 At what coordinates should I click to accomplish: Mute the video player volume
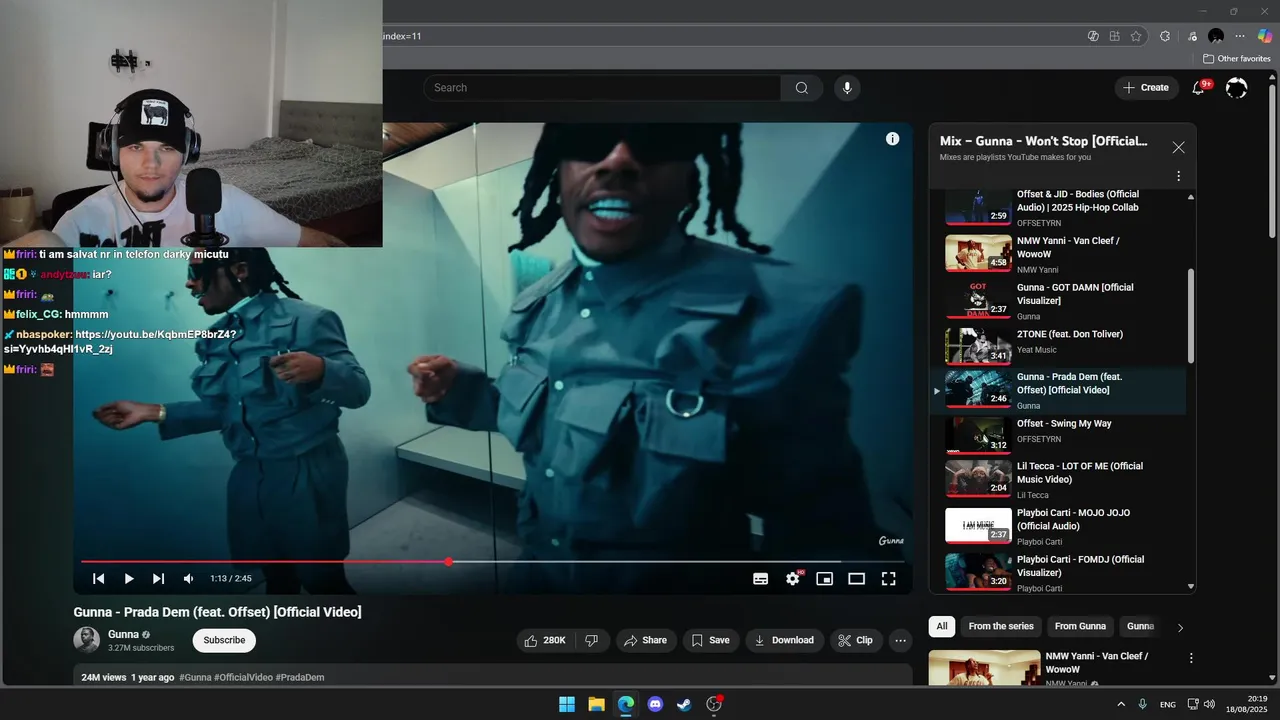click(188, 578)
